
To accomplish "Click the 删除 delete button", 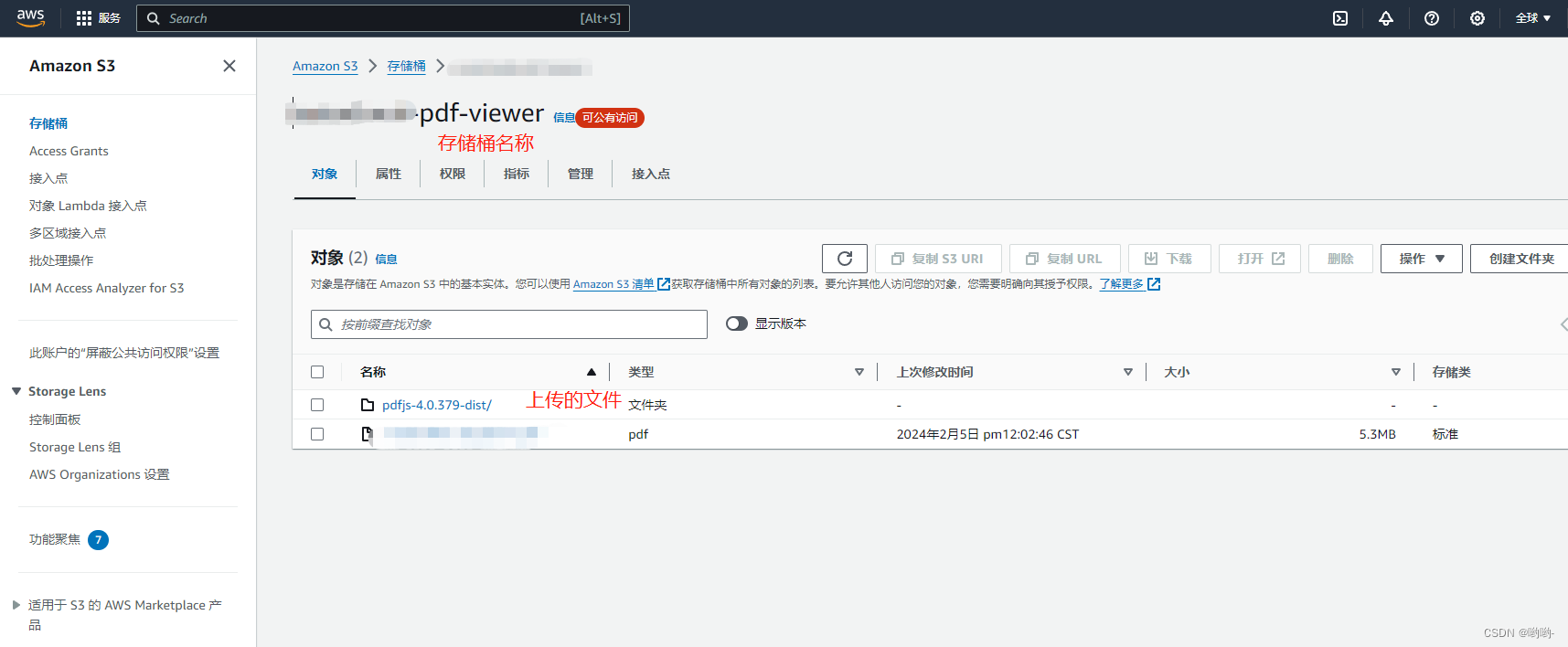I will point(1340,259).
